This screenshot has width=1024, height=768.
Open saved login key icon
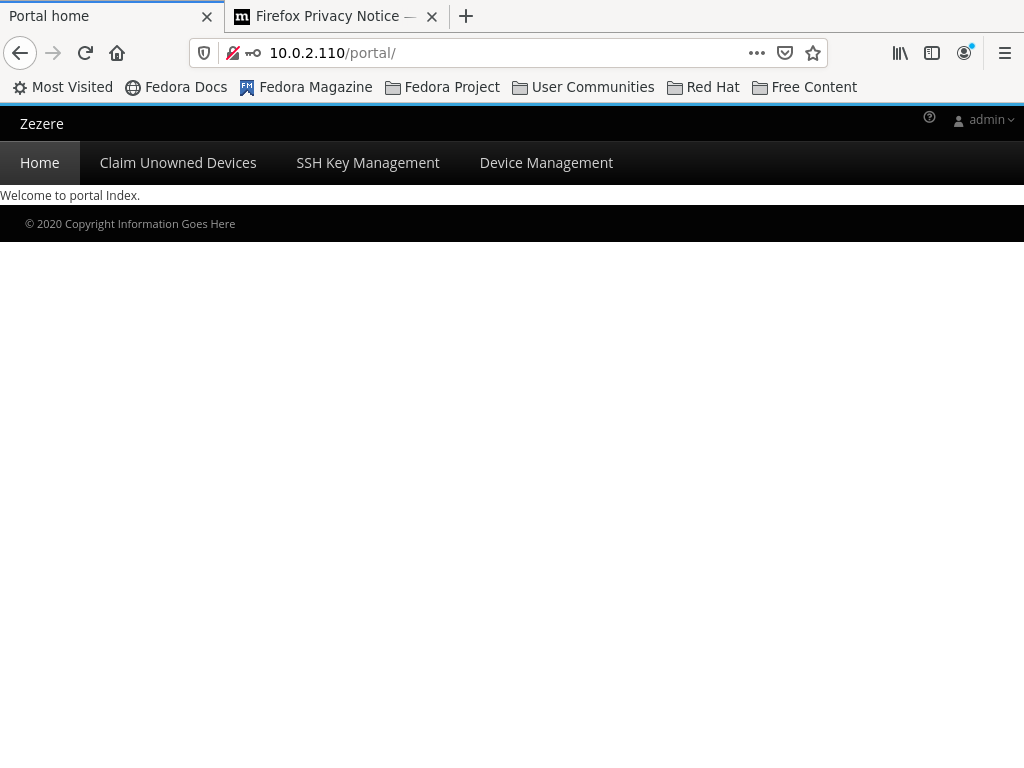pyautogui.click(x=253, y=53)
